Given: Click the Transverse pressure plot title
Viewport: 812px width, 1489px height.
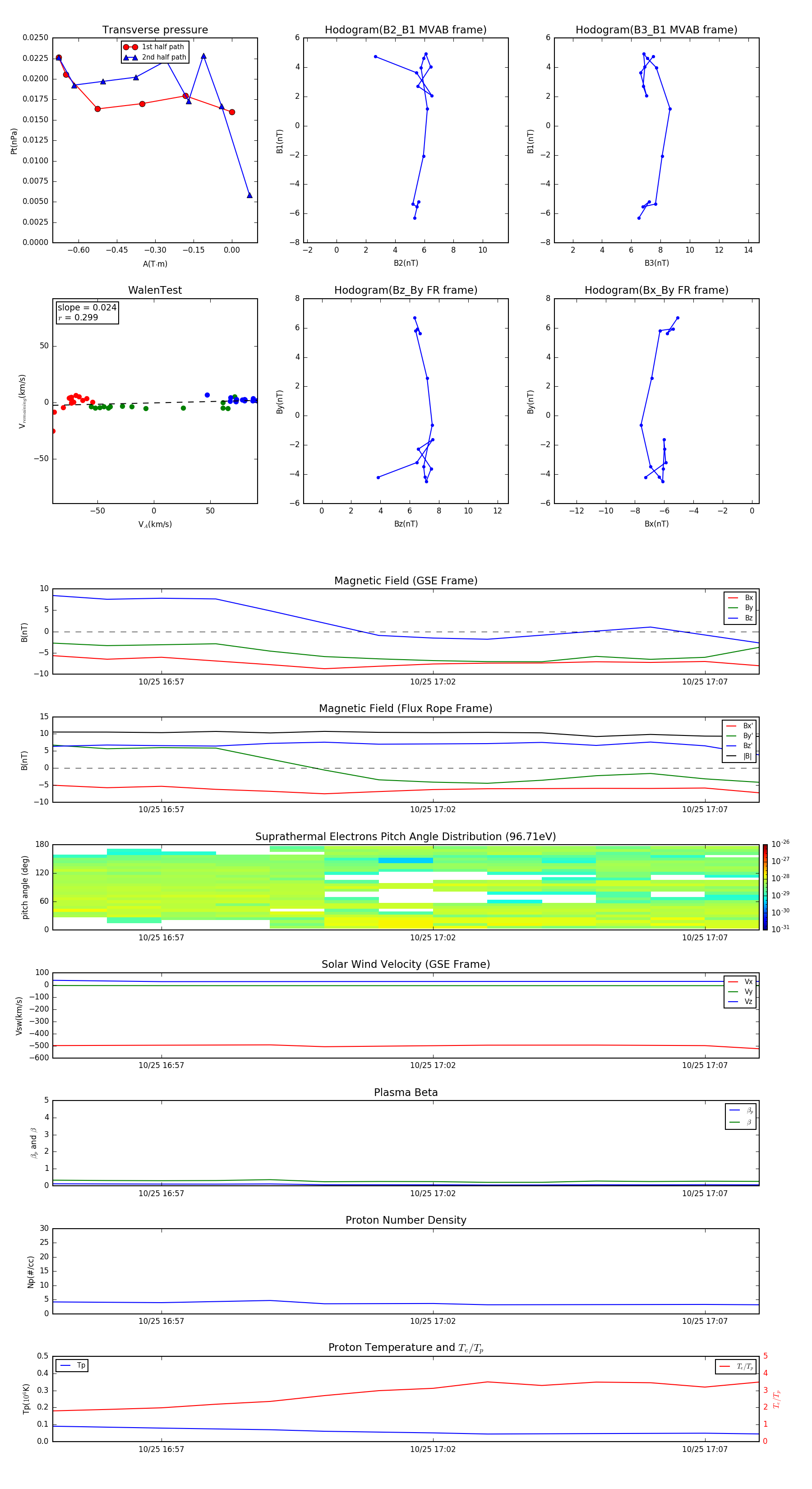Looking at the screenshot, I should [155, 30].
